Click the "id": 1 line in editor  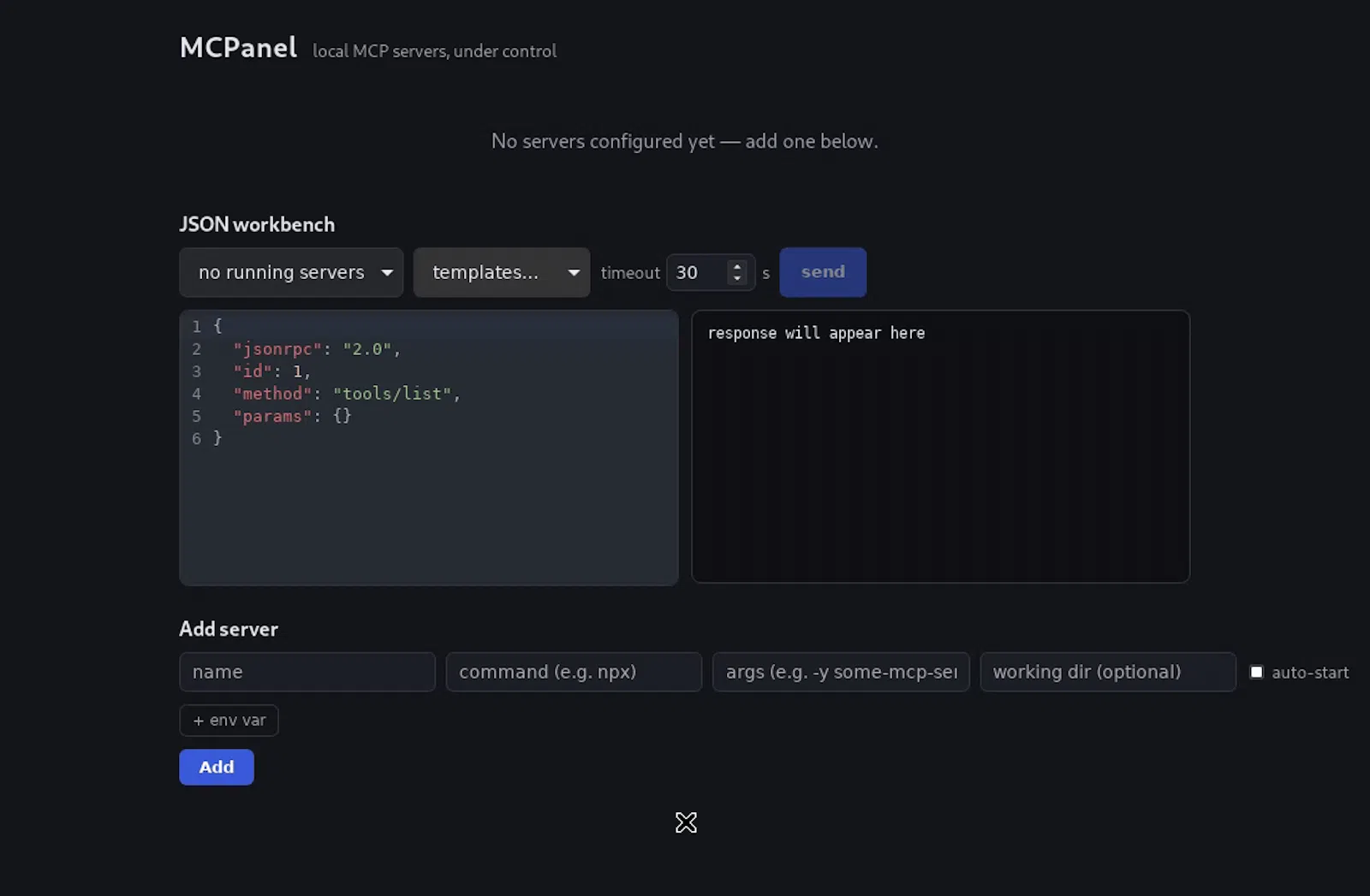tap(271, 371)
